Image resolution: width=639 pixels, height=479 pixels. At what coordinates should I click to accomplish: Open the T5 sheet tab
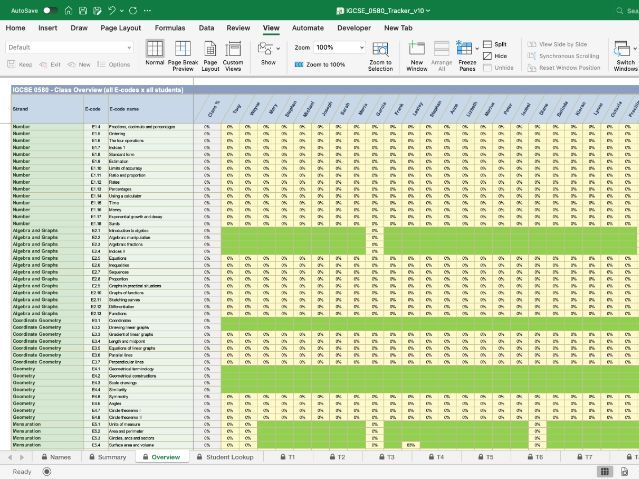[485, 457]
